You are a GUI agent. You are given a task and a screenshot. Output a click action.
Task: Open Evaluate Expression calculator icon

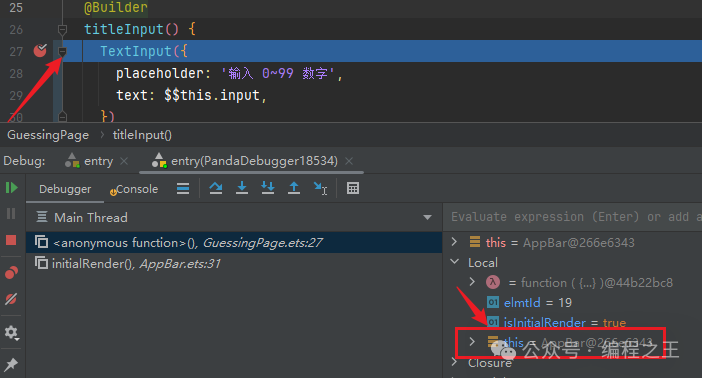[x=353, y=188]
